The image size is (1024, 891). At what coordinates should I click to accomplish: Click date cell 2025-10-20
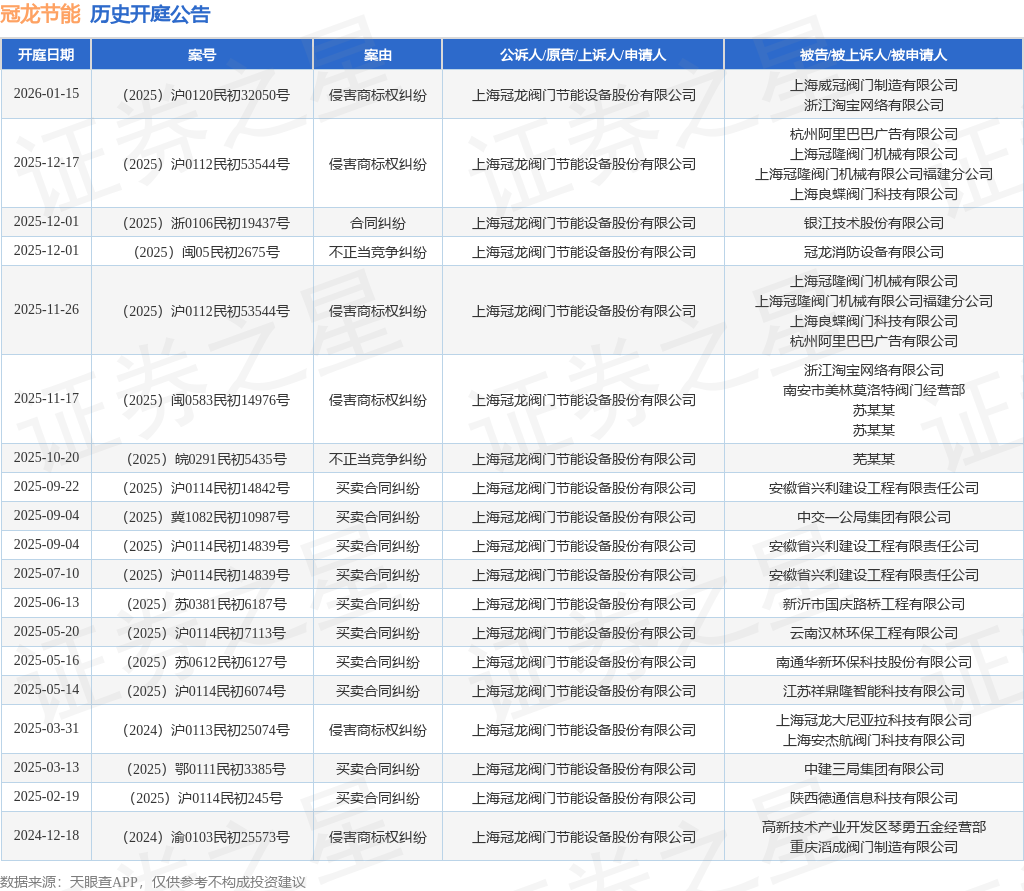[46, 457]
